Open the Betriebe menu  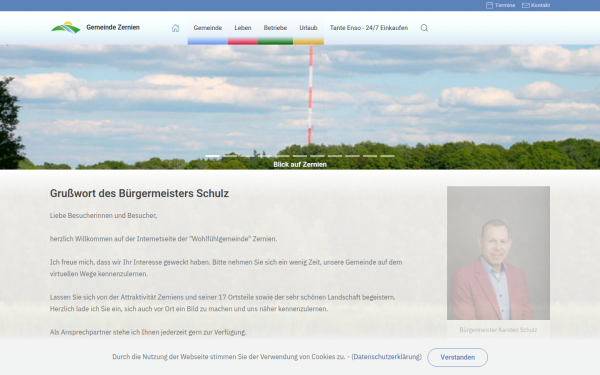275,28
